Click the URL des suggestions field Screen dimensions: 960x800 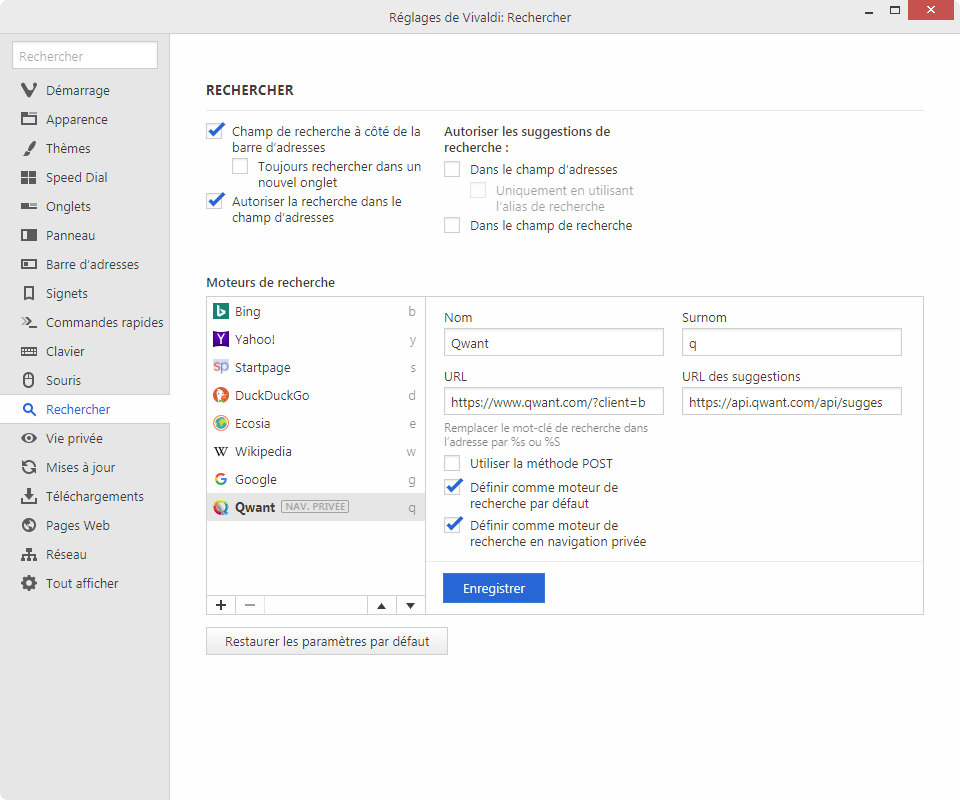pyautogui.click(x=792, y=402)
